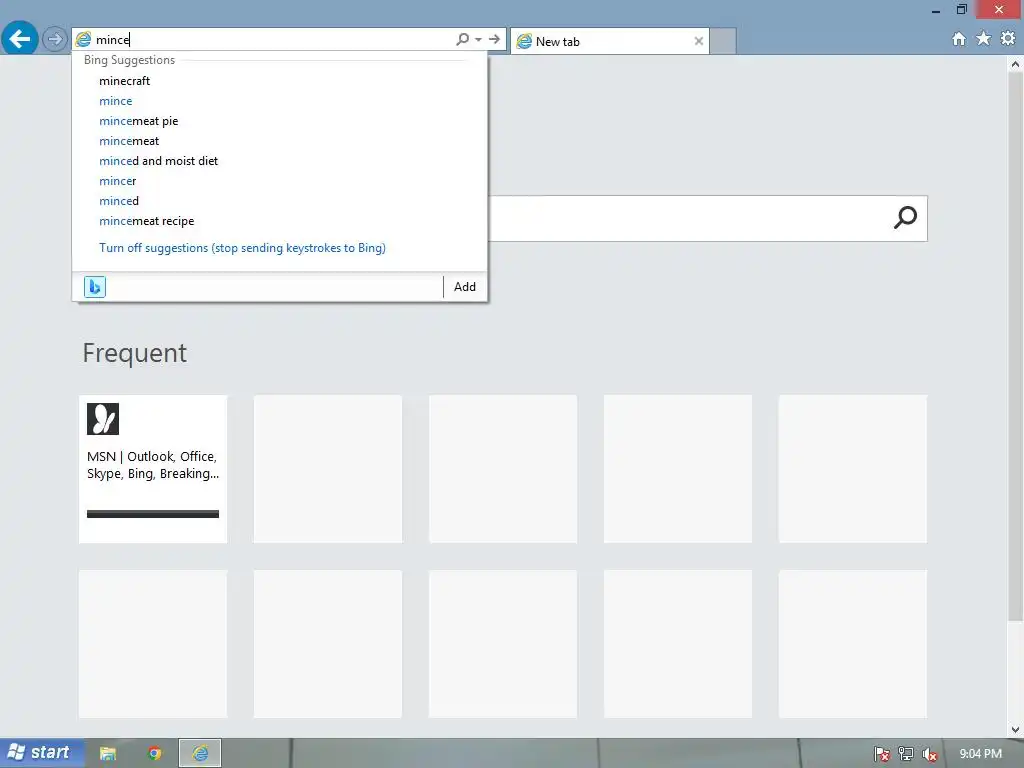Select the Bing search provider icon
Screen dimensions: 1024x768
pyautogui.click(x=95, y=287)
